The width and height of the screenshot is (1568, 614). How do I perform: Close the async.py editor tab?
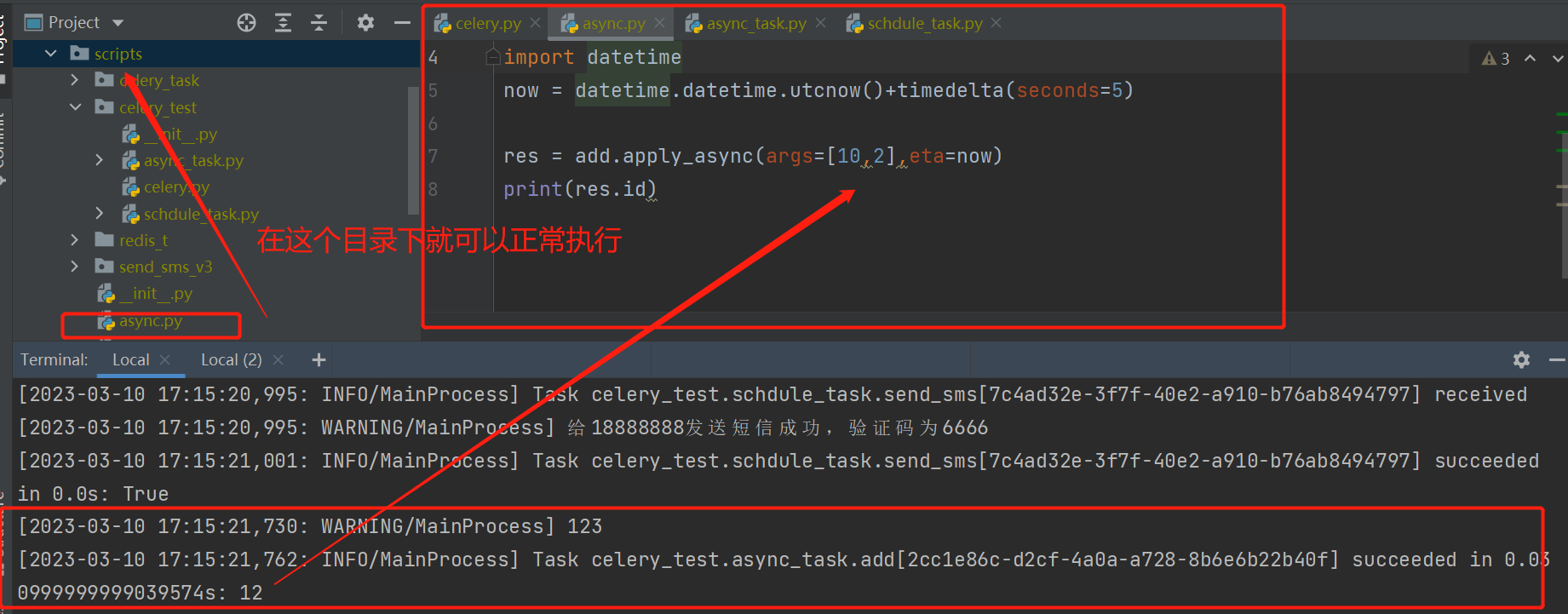[659, 23]
